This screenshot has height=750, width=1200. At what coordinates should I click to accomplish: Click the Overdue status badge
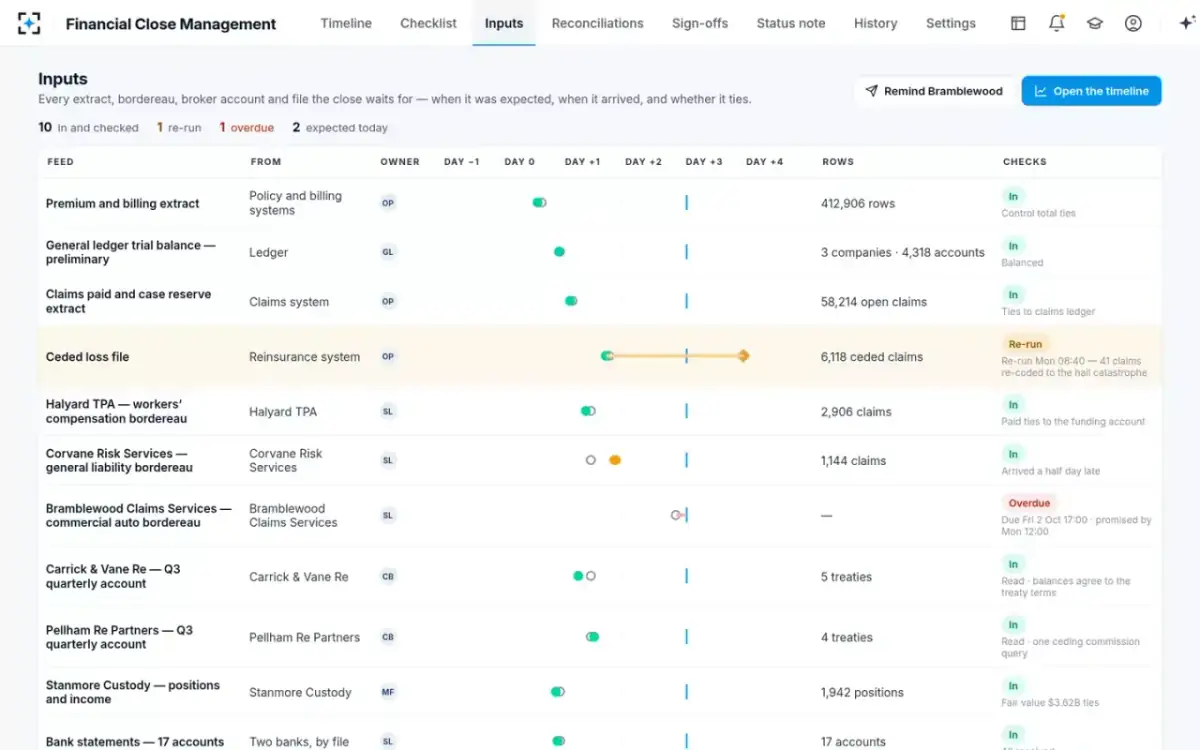pos(1029,503)
